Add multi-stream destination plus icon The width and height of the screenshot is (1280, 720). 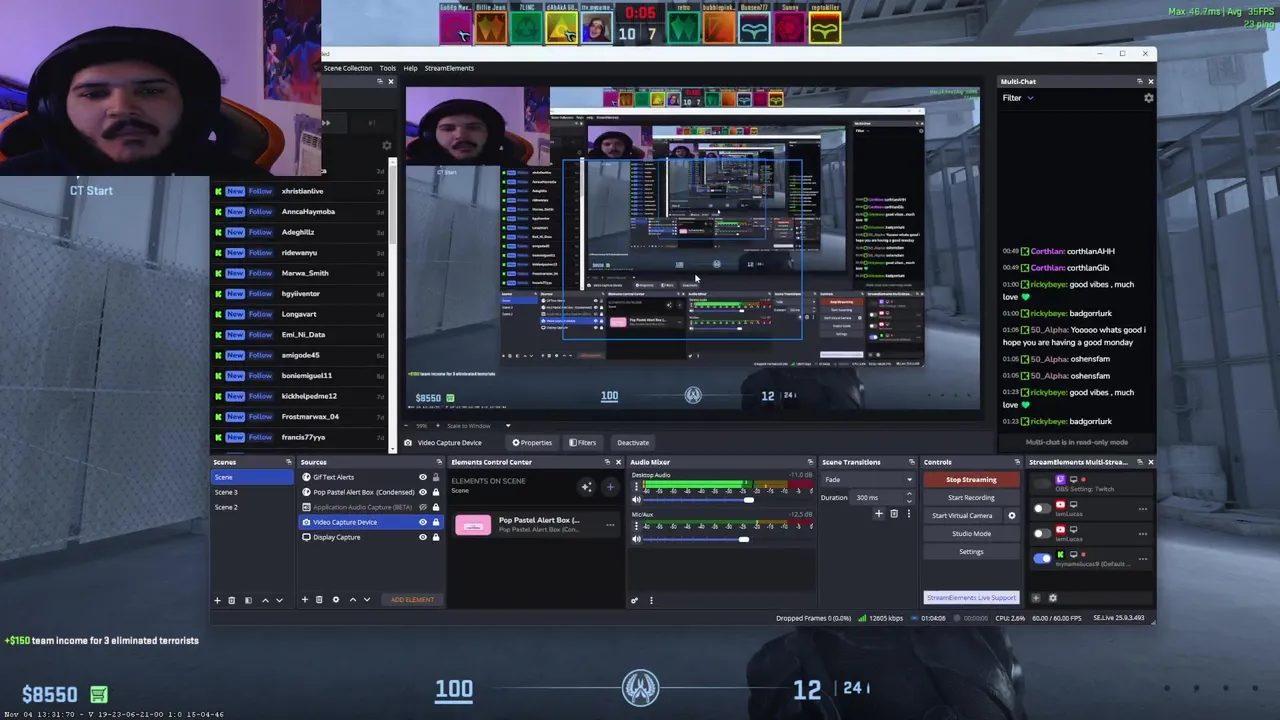click(1036, 598)
